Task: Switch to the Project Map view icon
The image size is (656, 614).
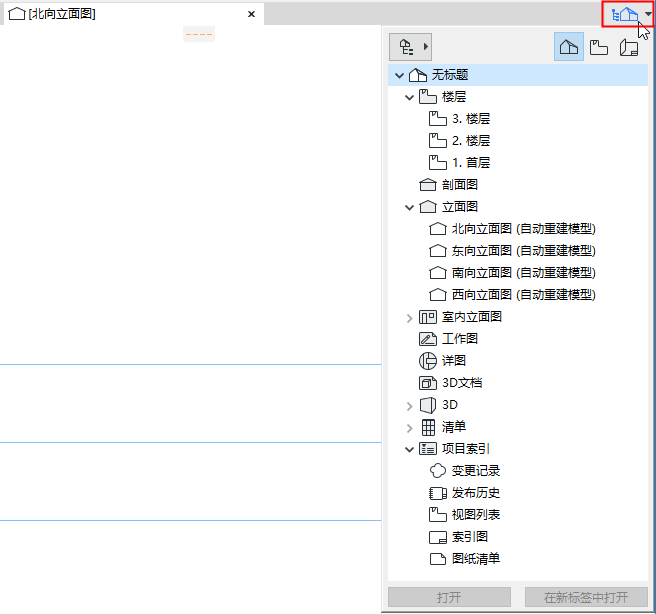Action: click(569, 47)
